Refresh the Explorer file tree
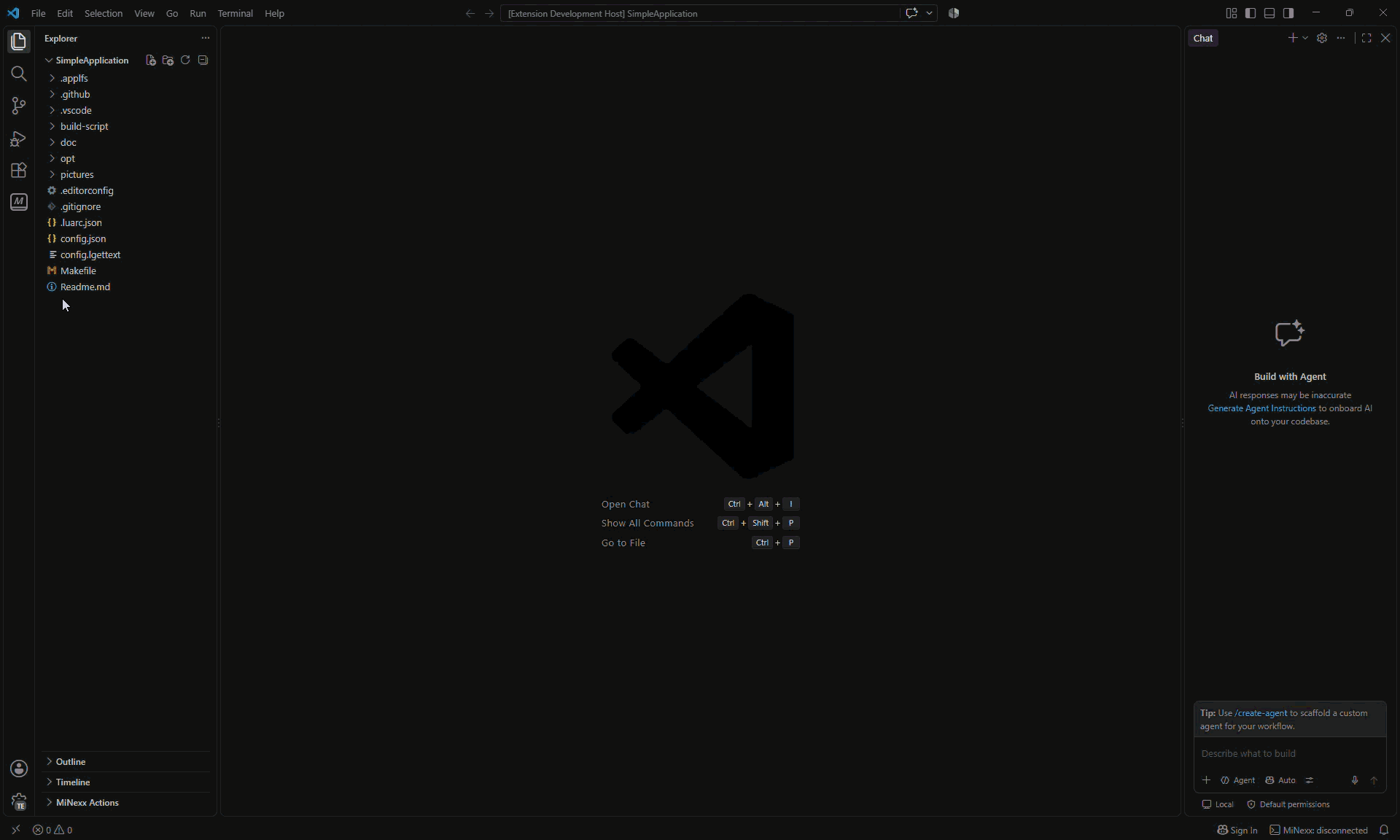The height and width of the screenshot is (840, 1400). pyautogui.click(x=185, y=61)
